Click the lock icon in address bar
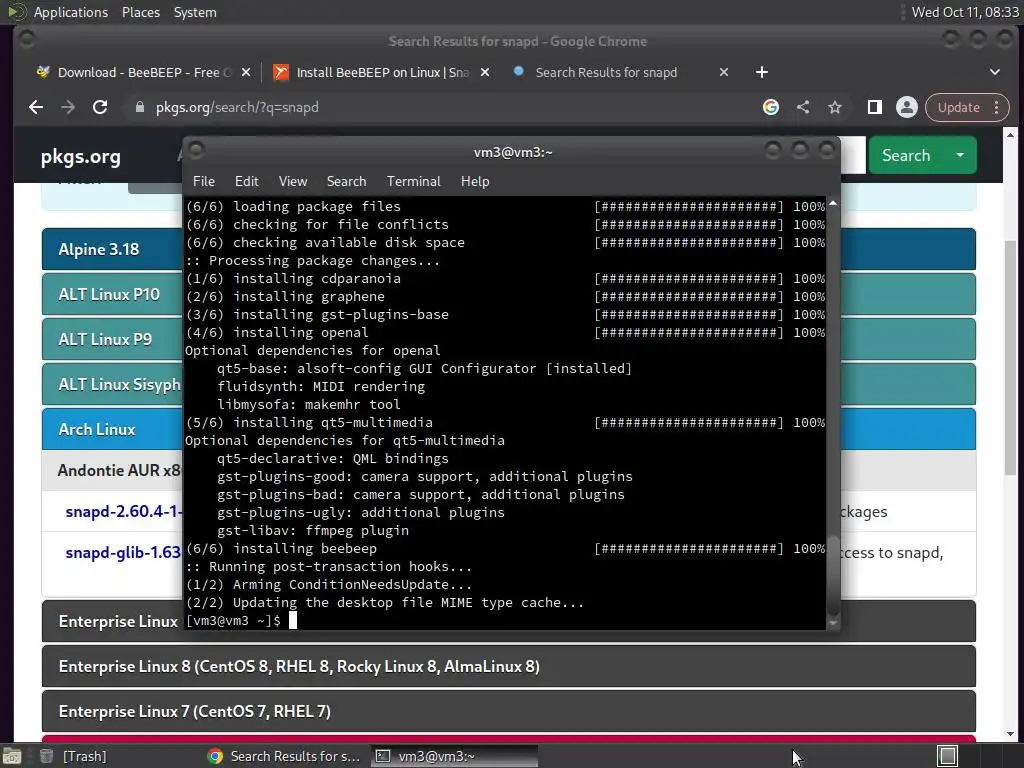1024x768 pixels. pyautogui.click(x=140, y=107)
